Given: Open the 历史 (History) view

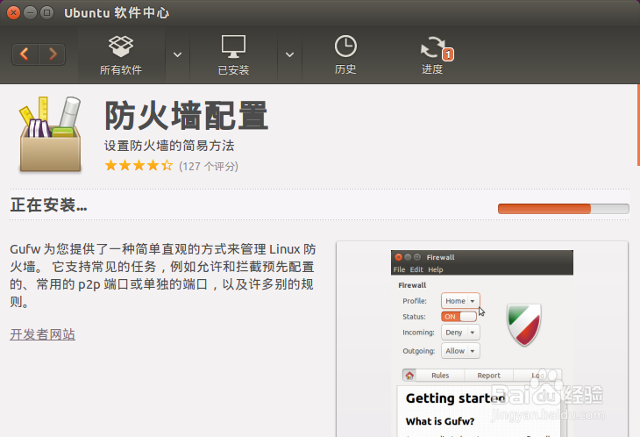Looking at the screenshot, I should [x=345, y=55].
